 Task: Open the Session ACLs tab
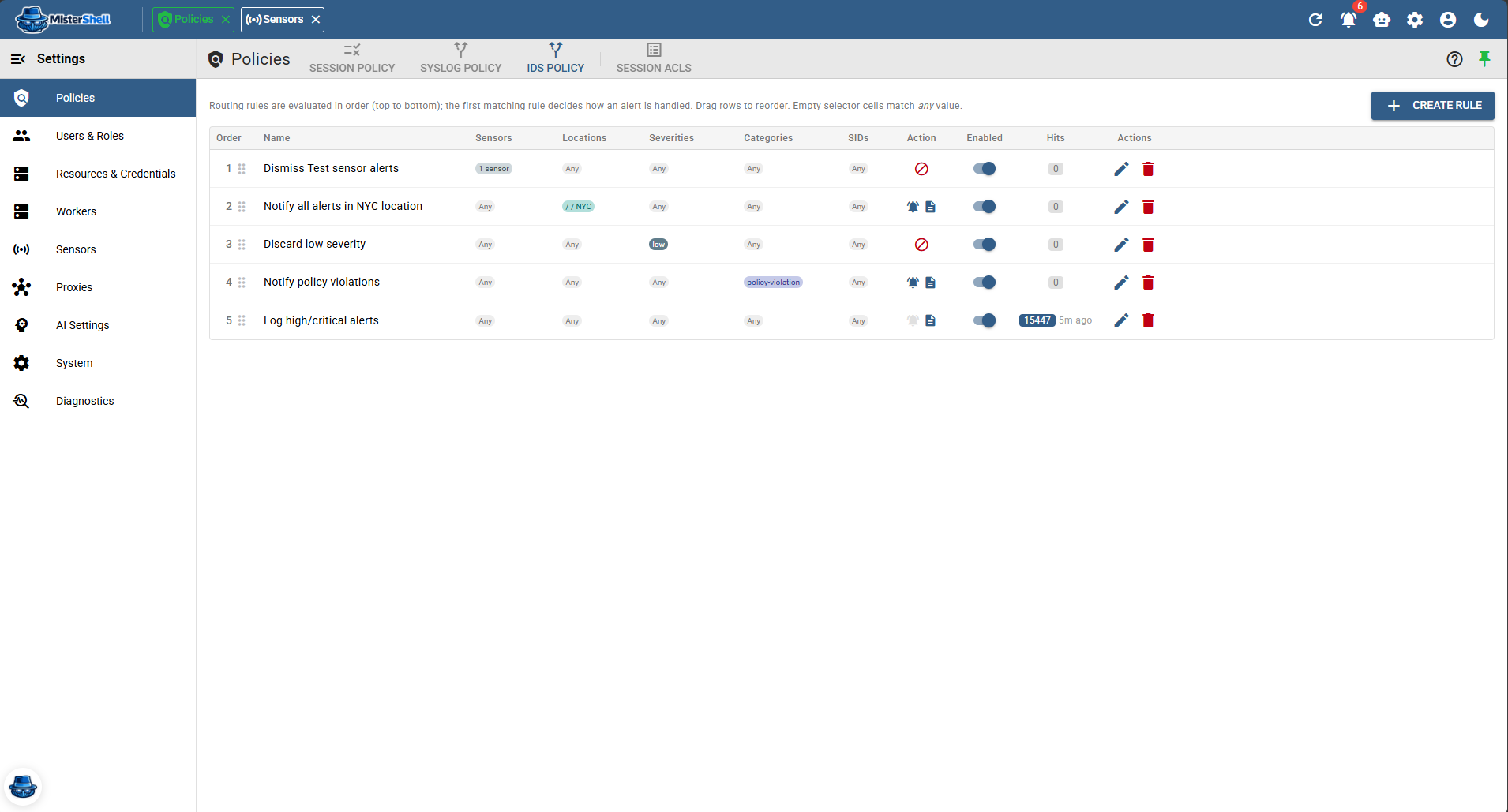tap(654, 59)
